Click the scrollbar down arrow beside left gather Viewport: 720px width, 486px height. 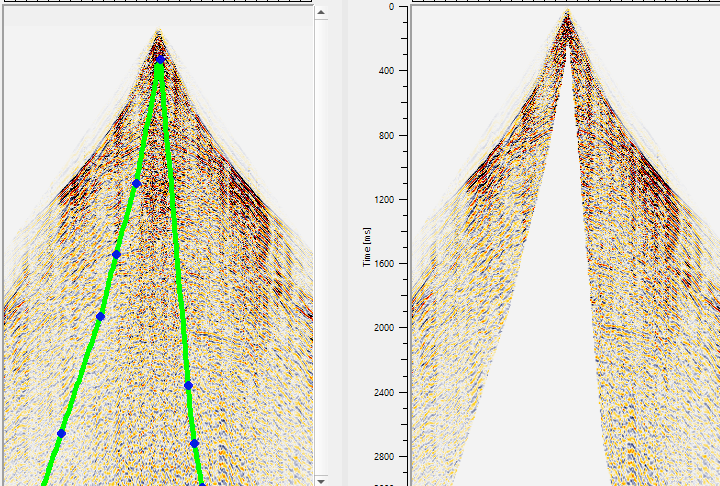pyautogui.click(x=321, y=480)
